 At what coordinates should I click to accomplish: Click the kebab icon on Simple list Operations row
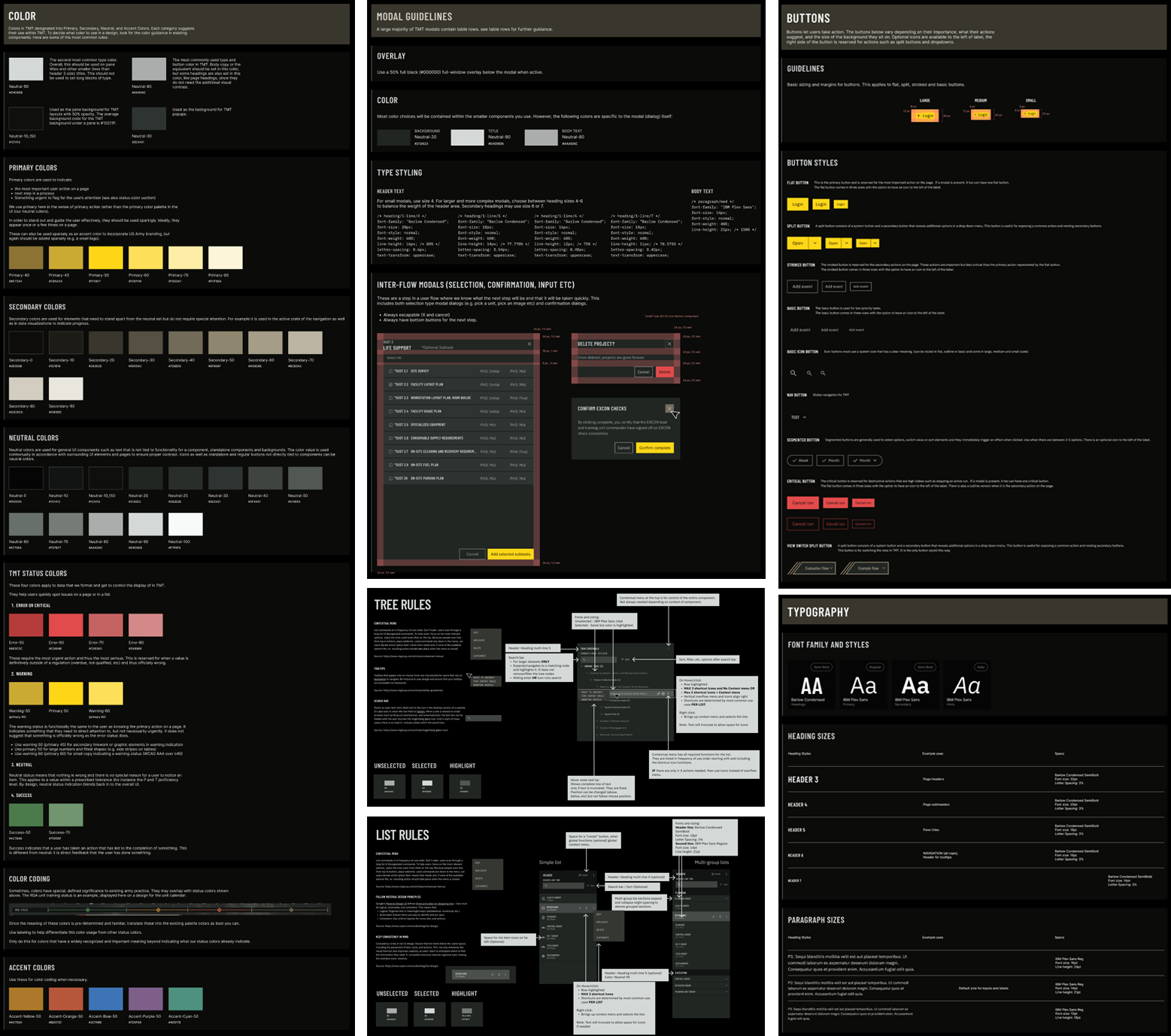593,908
